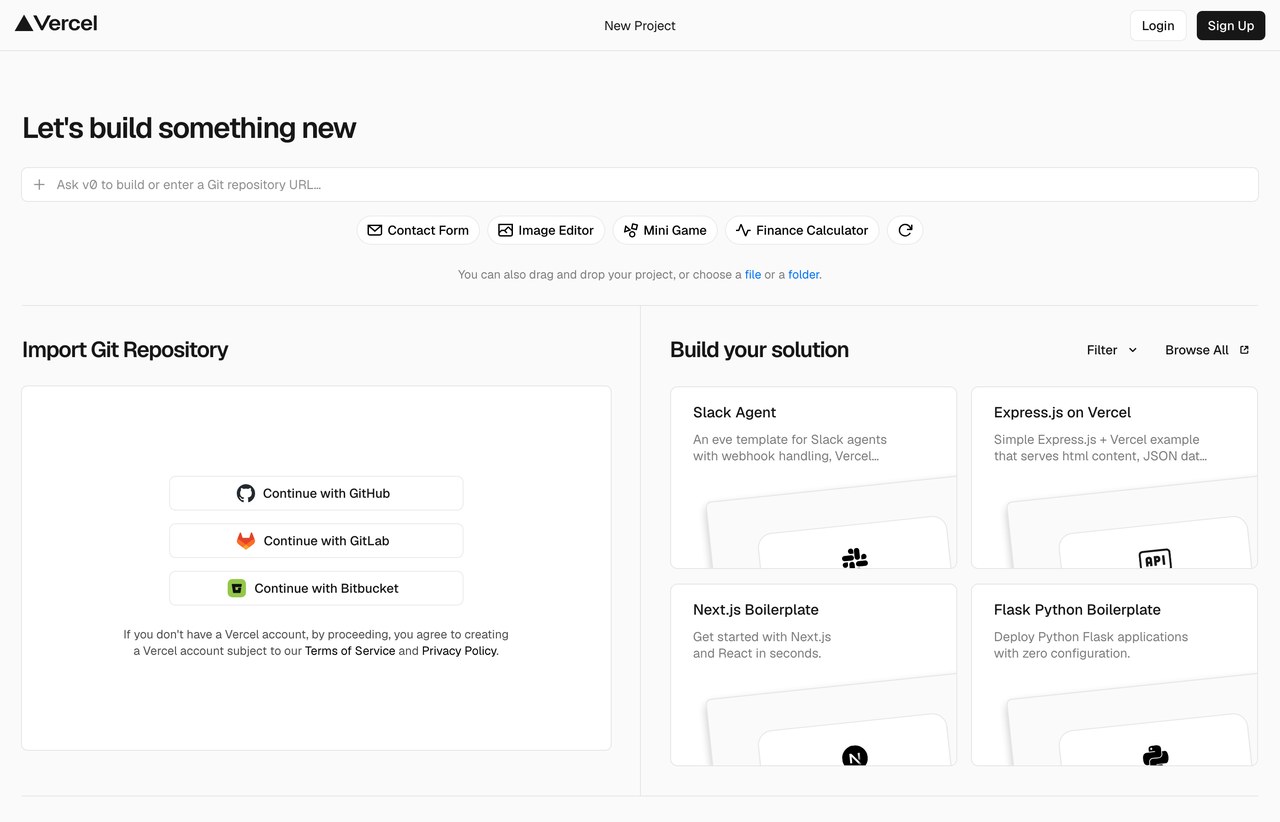Click the Next.js logo in the template preview
This screenshot has height=822, width=1280.
855,756
